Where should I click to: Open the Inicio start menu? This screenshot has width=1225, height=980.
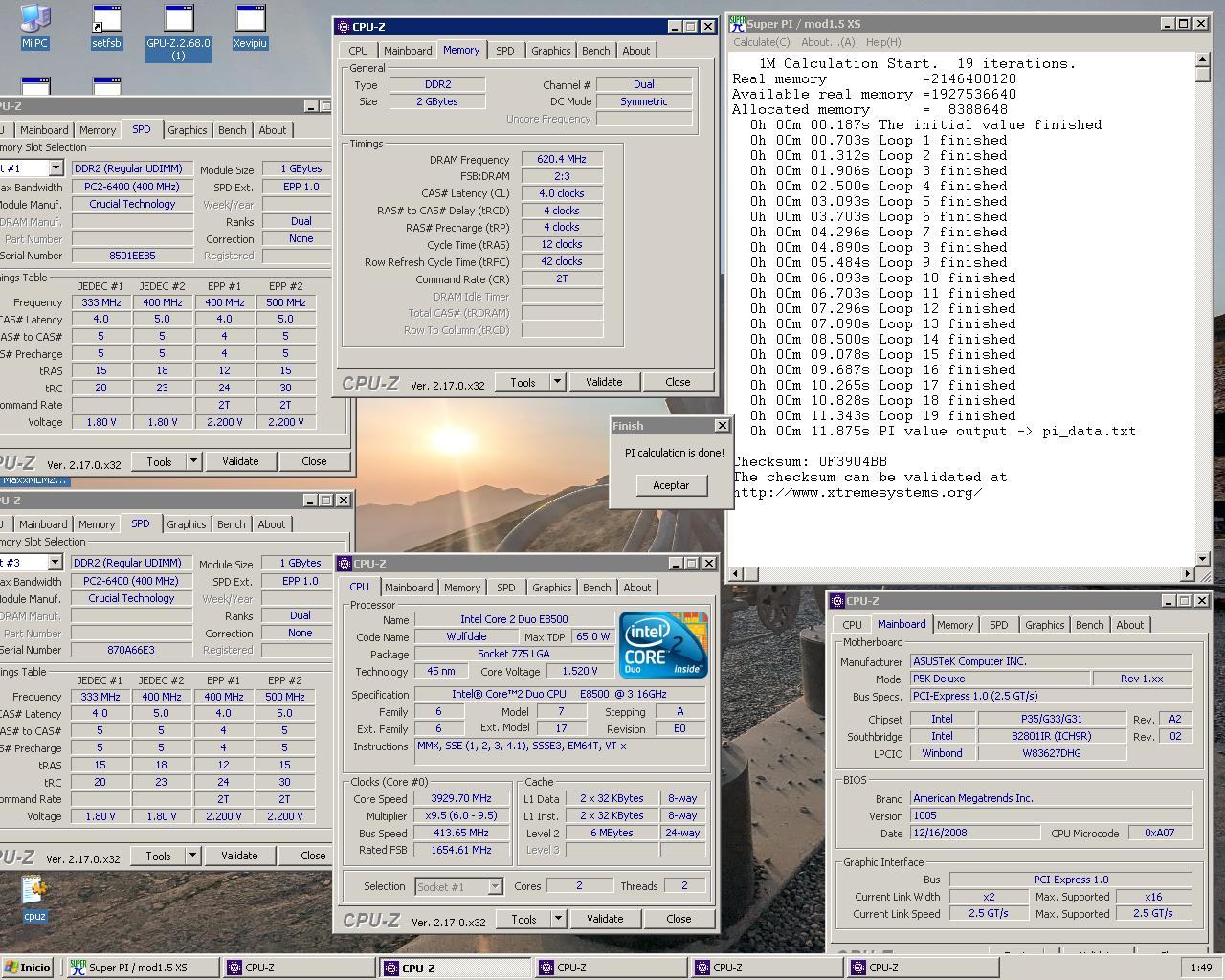tap(27, 968)
